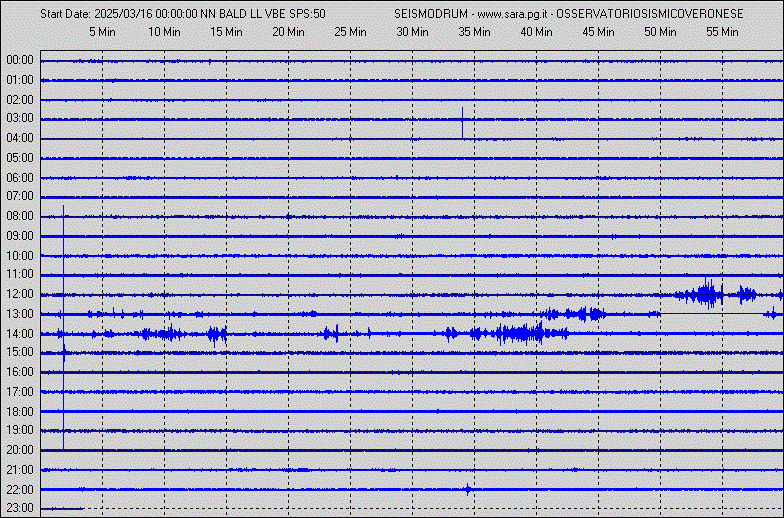
Task: Click the 45 Min column header
Action: click(x=598, y=32)
